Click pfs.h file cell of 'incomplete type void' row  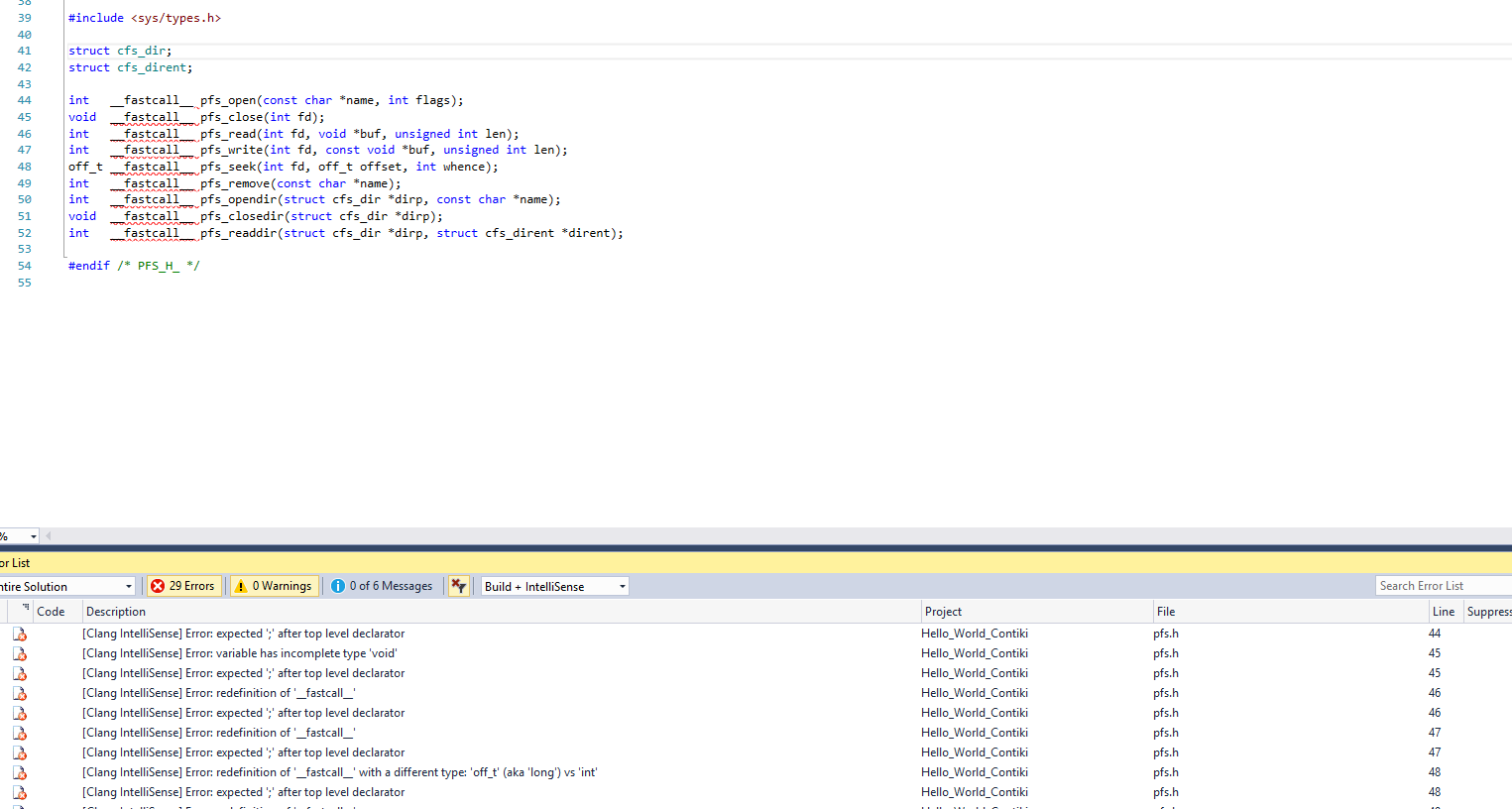(x=1165, y=653)
